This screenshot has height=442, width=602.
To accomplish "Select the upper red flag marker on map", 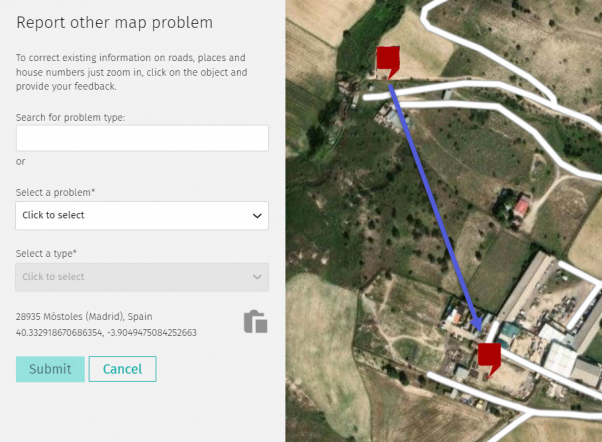I will (x=388, y=61).
